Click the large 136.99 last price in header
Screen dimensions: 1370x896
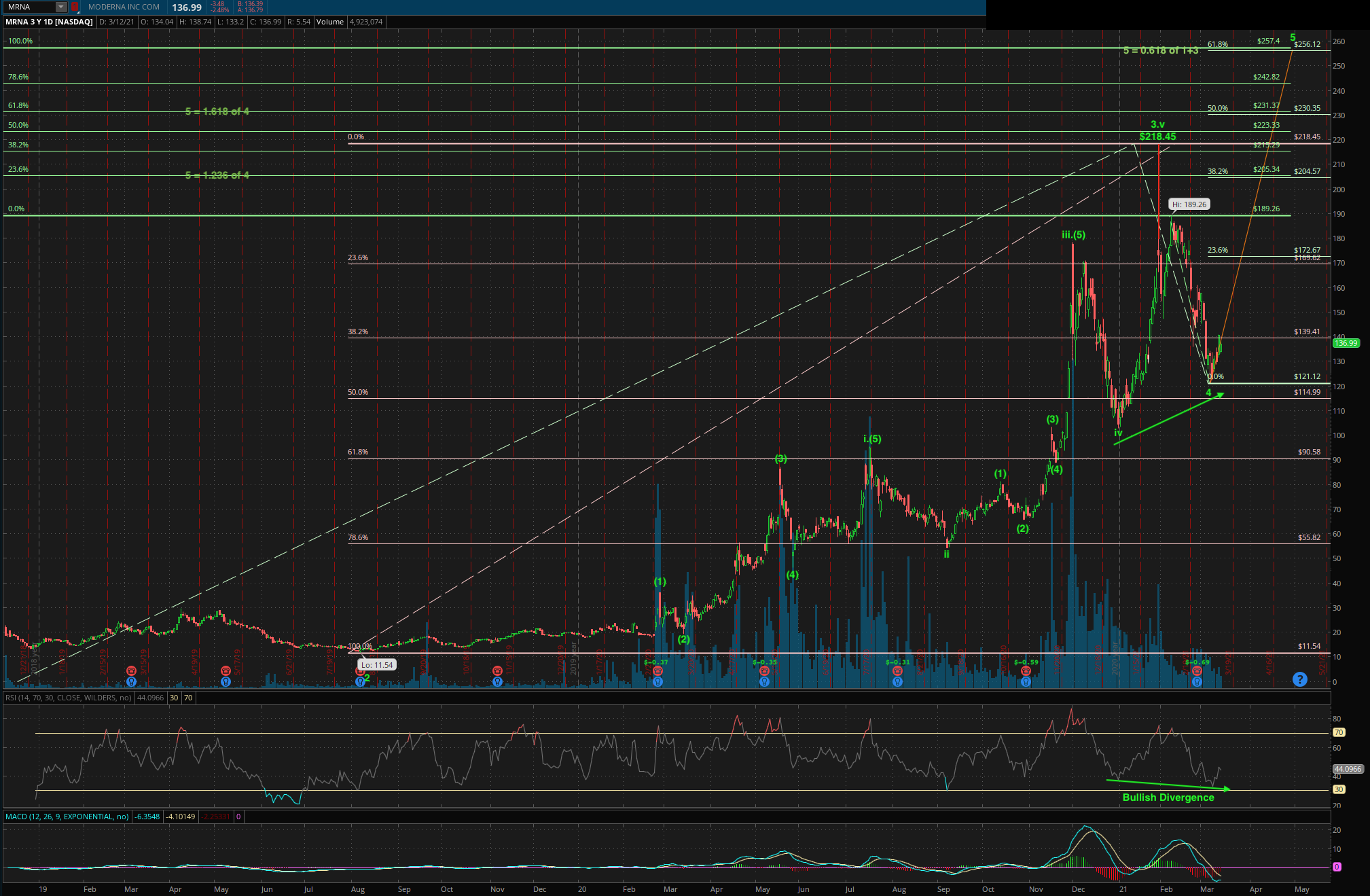click(x=187, y=7)
